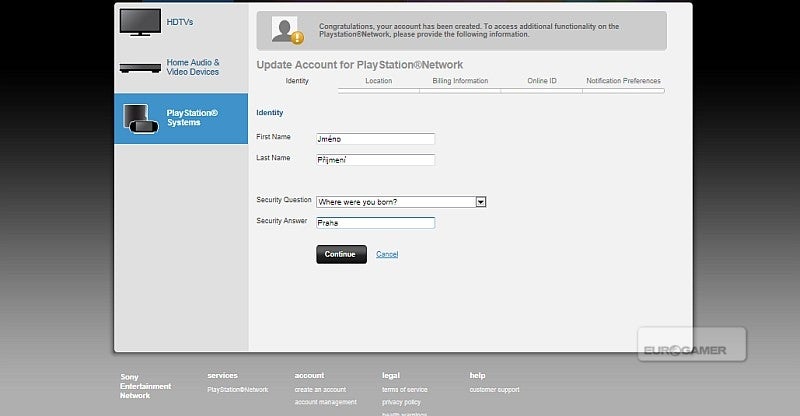Click the Cancel link
The width and height of the screenshot is (800, 416).
(387, 254)
